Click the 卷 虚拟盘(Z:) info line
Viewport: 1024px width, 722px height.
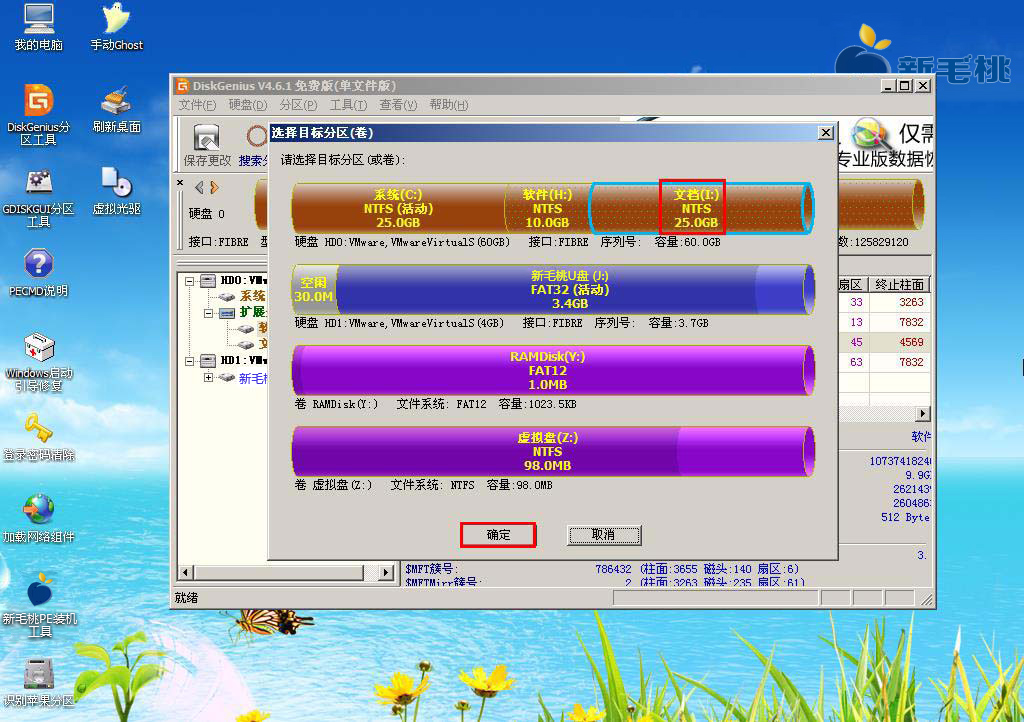(423, 485)
